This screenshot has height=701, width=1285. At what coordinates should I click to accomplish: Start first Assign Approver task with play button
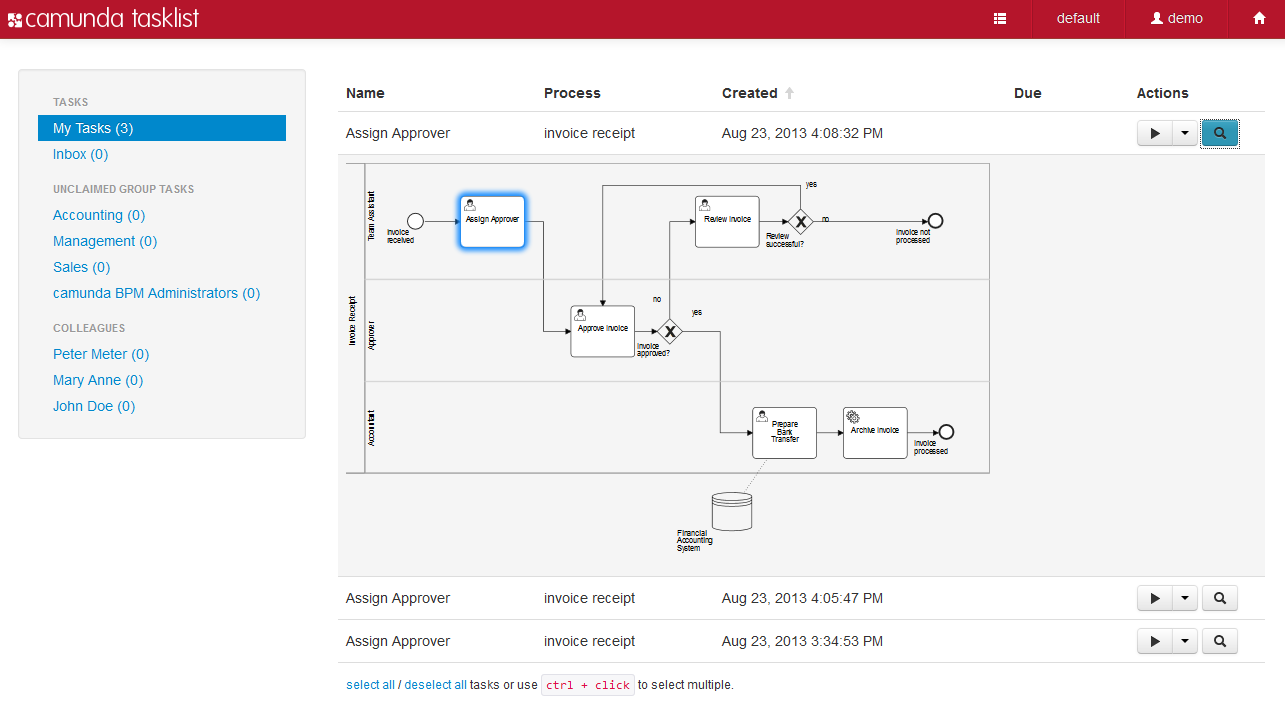pos(1155,133)
